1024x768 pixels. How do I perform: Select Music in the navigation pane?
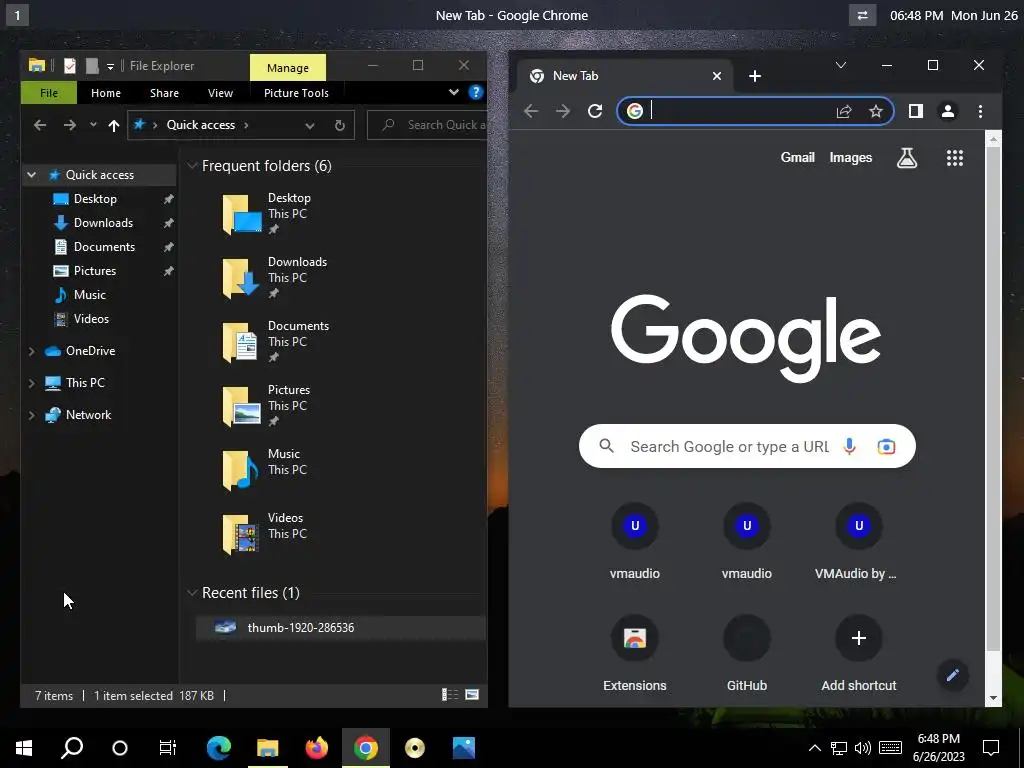[89, 295]
